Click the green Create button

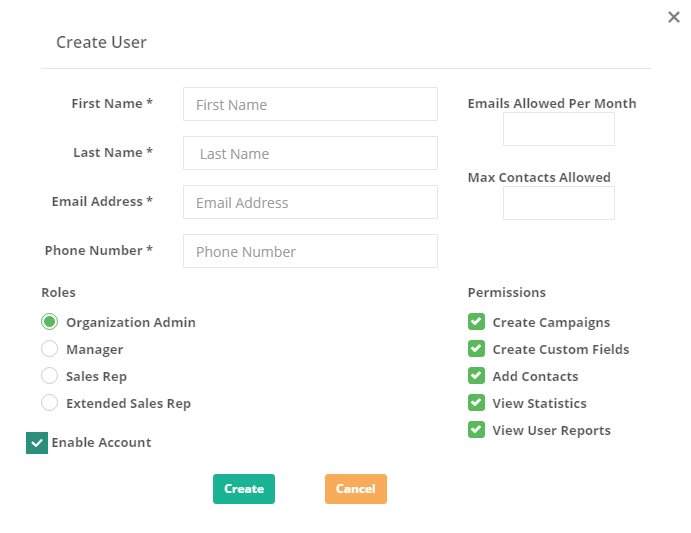click(x=244, y=489)
